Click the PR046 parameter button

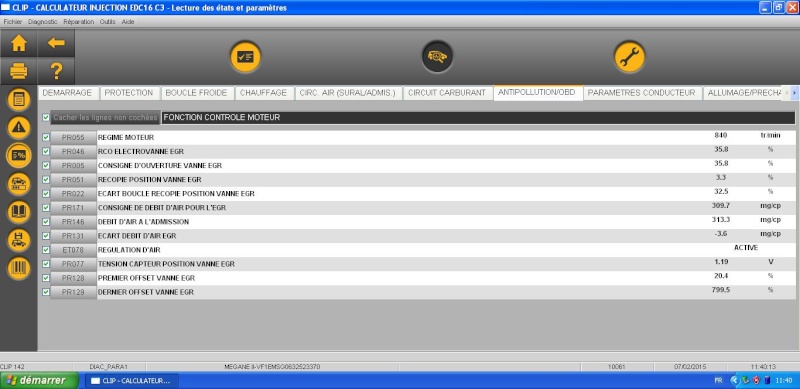pyautogui.click(x=73, y=152)
